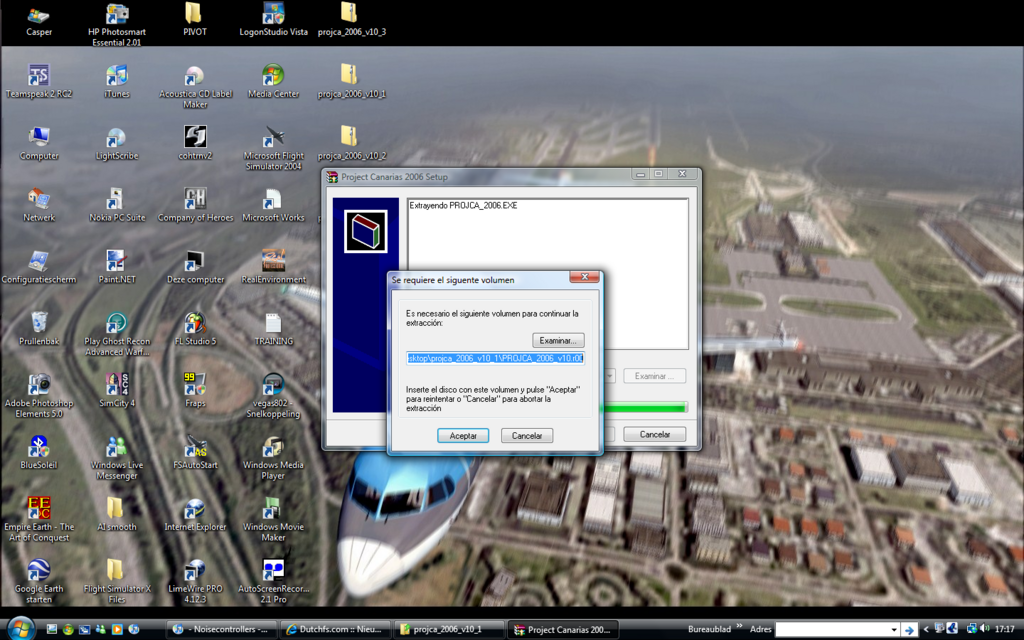Launch Adobe Photoshop Elements 5.0
This screenshot has width=1024, height=640.
tap(39, 396)
